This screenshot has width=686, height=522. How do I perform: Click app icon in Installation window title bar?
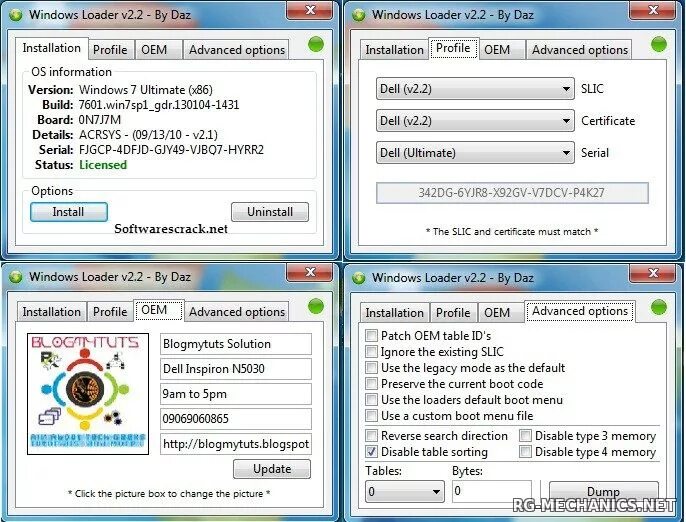[x=16, y=15]
